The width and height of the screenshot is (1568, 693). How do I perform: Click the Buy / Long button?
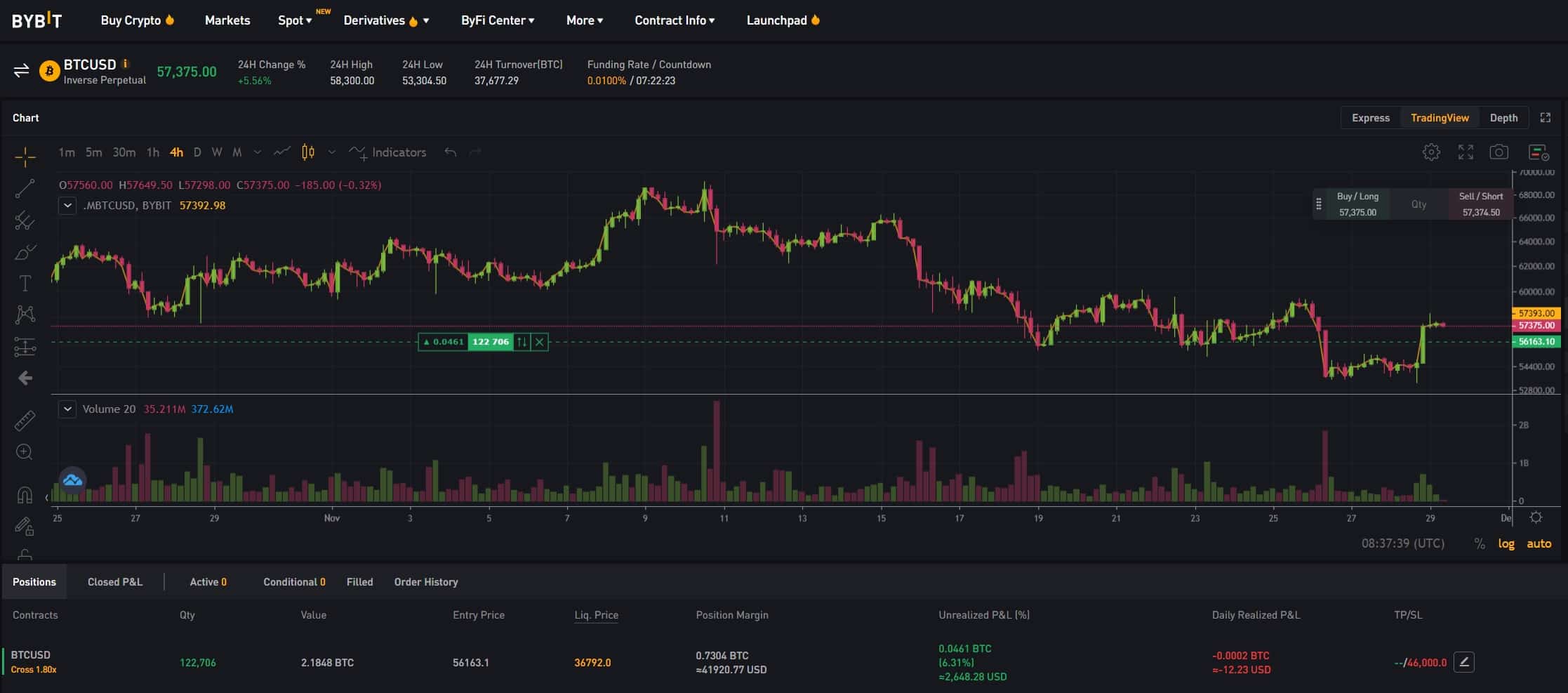tap(1357, 204)
